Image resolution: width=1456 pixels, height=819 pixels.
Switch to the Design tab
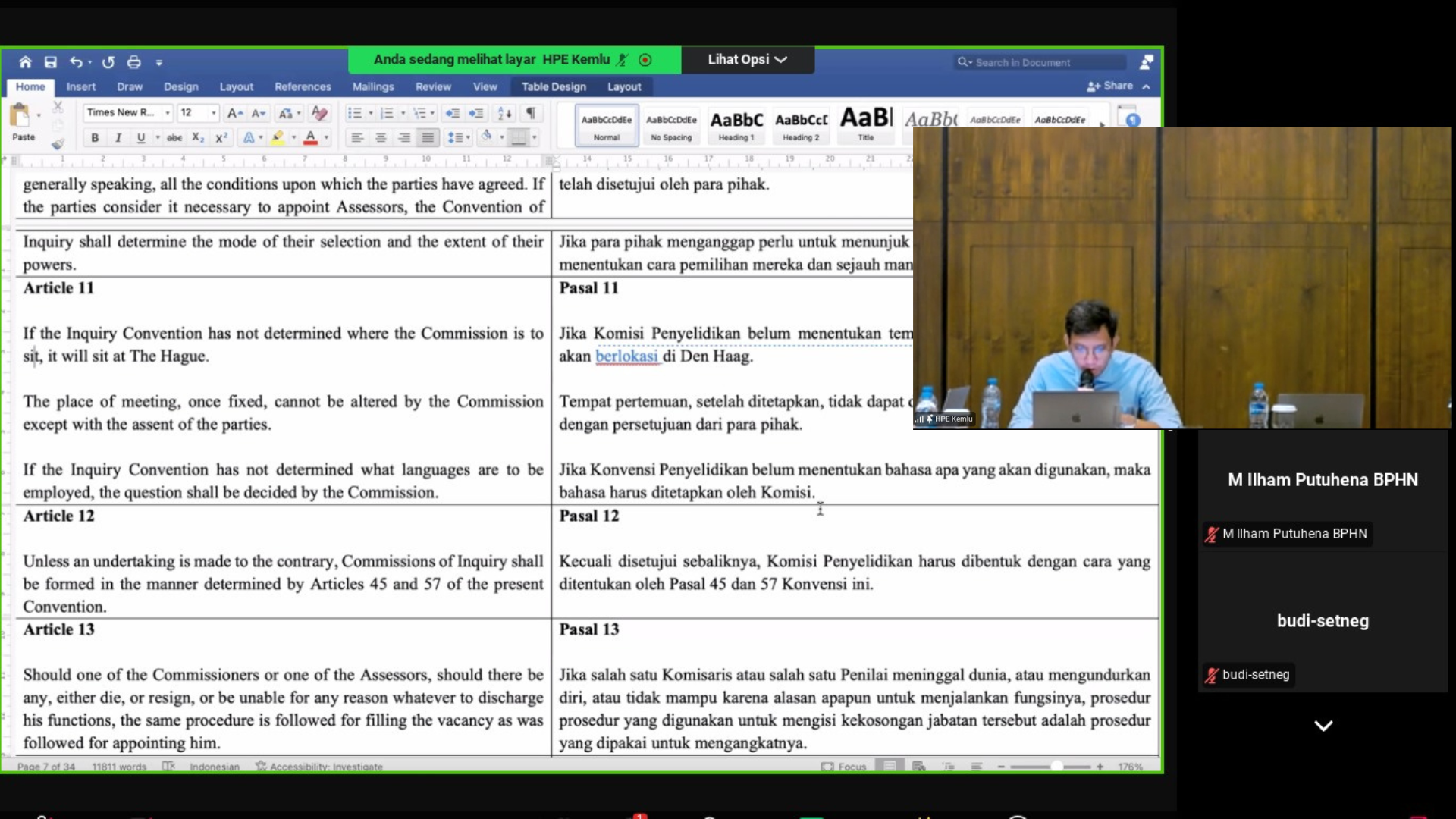pyautogui.click(x=181, y=86)
